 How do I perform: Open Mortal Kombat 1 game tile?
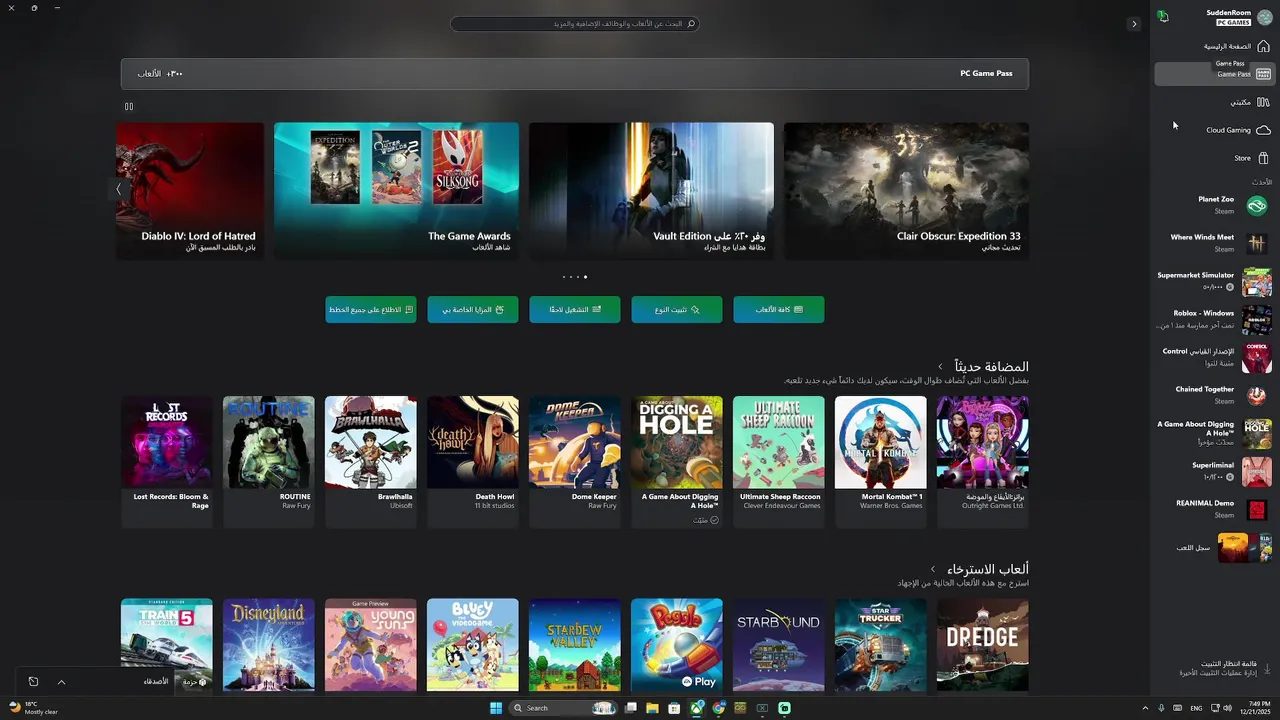tap(881, 461)
